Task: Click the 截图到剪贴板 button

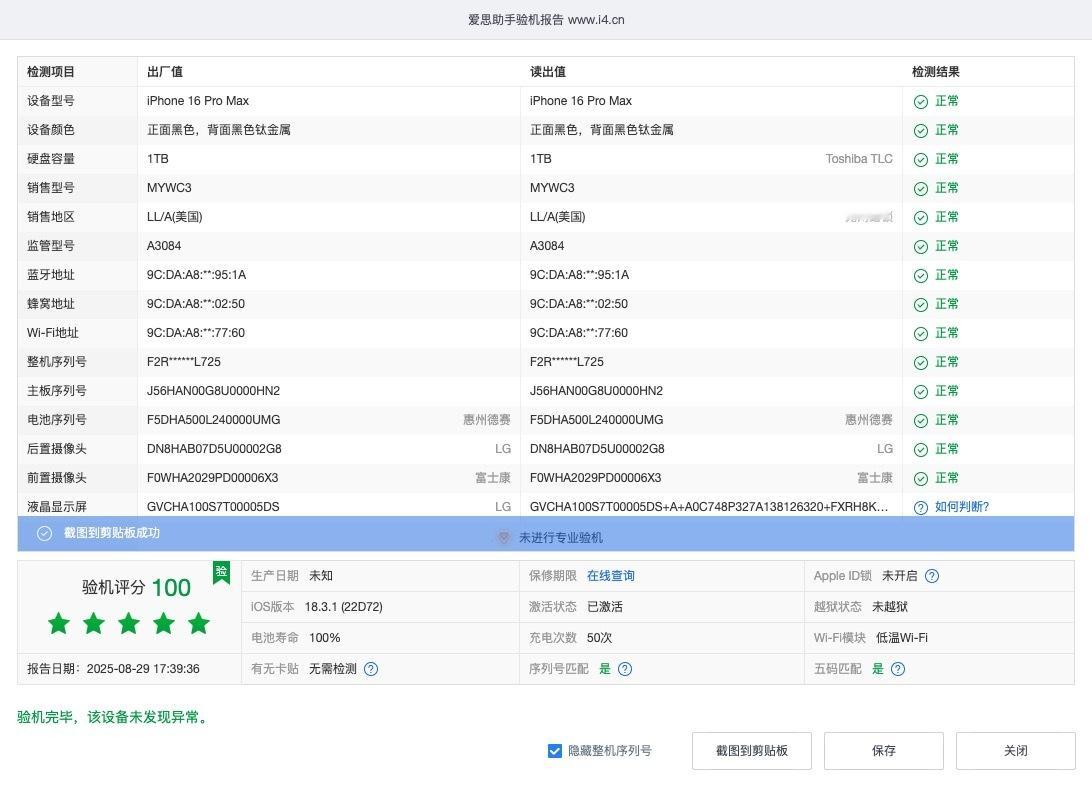Action: click(752, 750)
